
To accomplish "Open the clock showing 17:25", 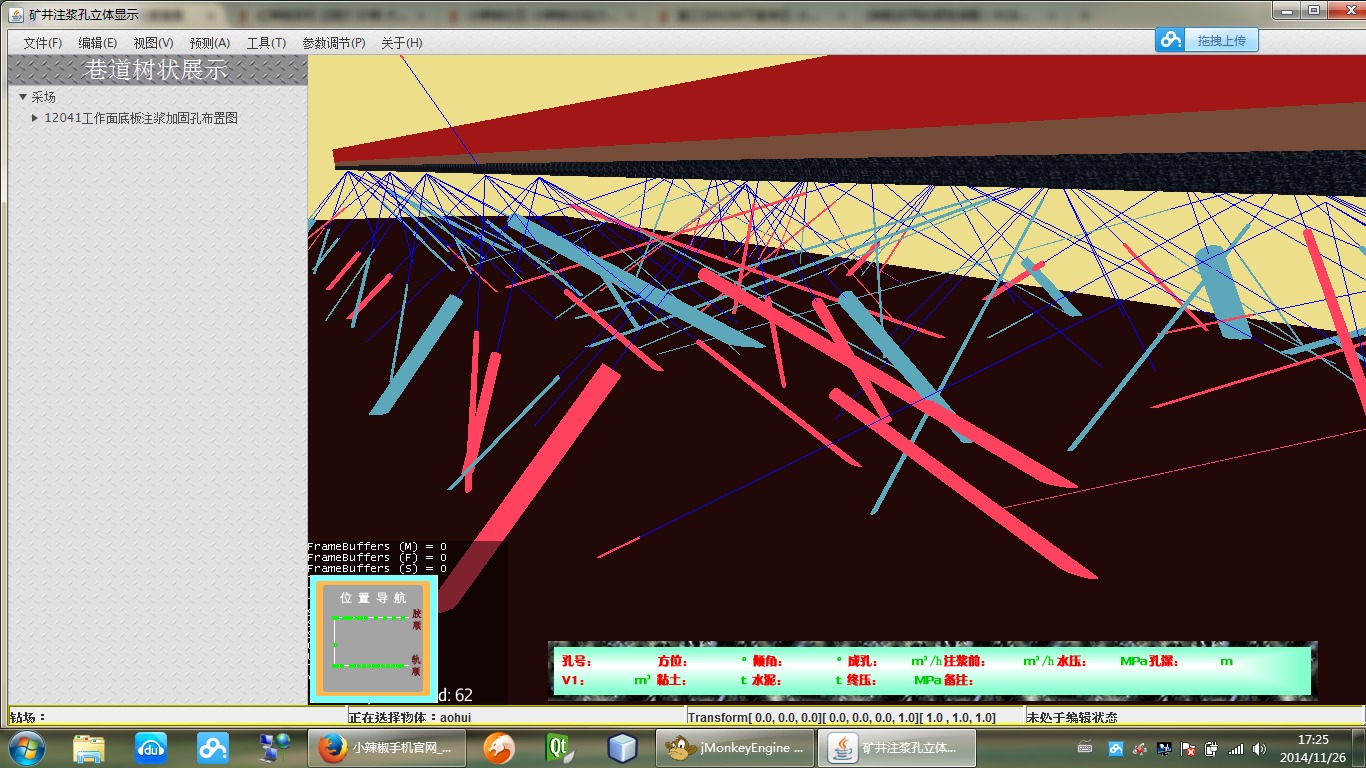I will click(x=1313, y=747).
